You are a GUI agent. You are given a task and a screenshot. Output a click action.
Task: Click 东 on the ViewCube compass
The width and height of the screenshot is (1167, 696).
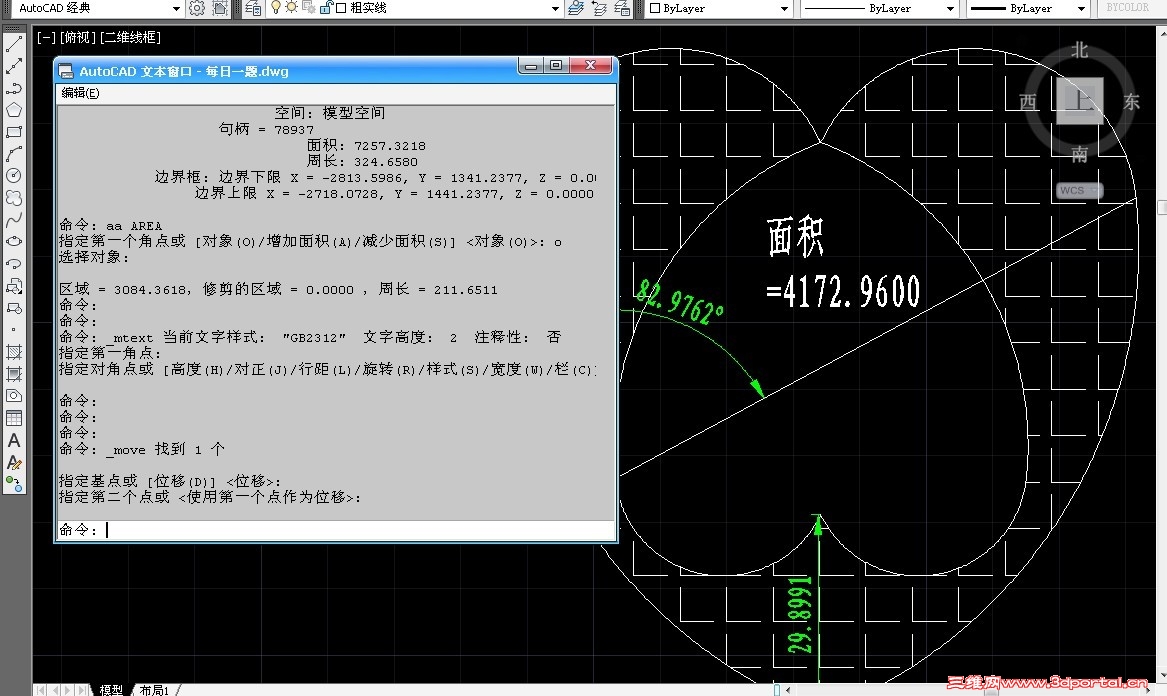click(1131, 102)
